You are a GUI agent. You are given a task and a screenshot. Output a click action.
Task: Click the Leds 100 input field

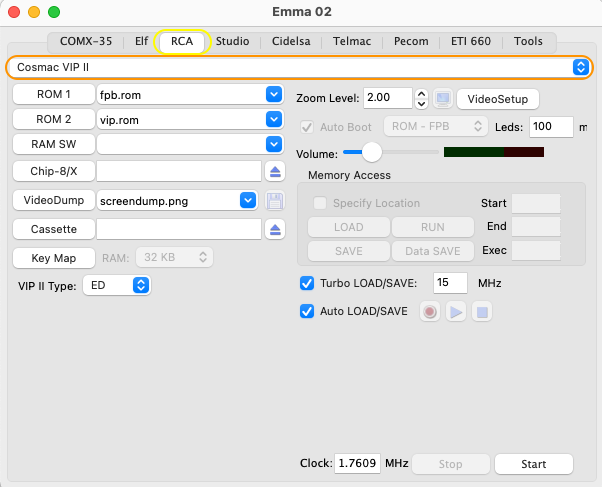[x=551, y=127]
